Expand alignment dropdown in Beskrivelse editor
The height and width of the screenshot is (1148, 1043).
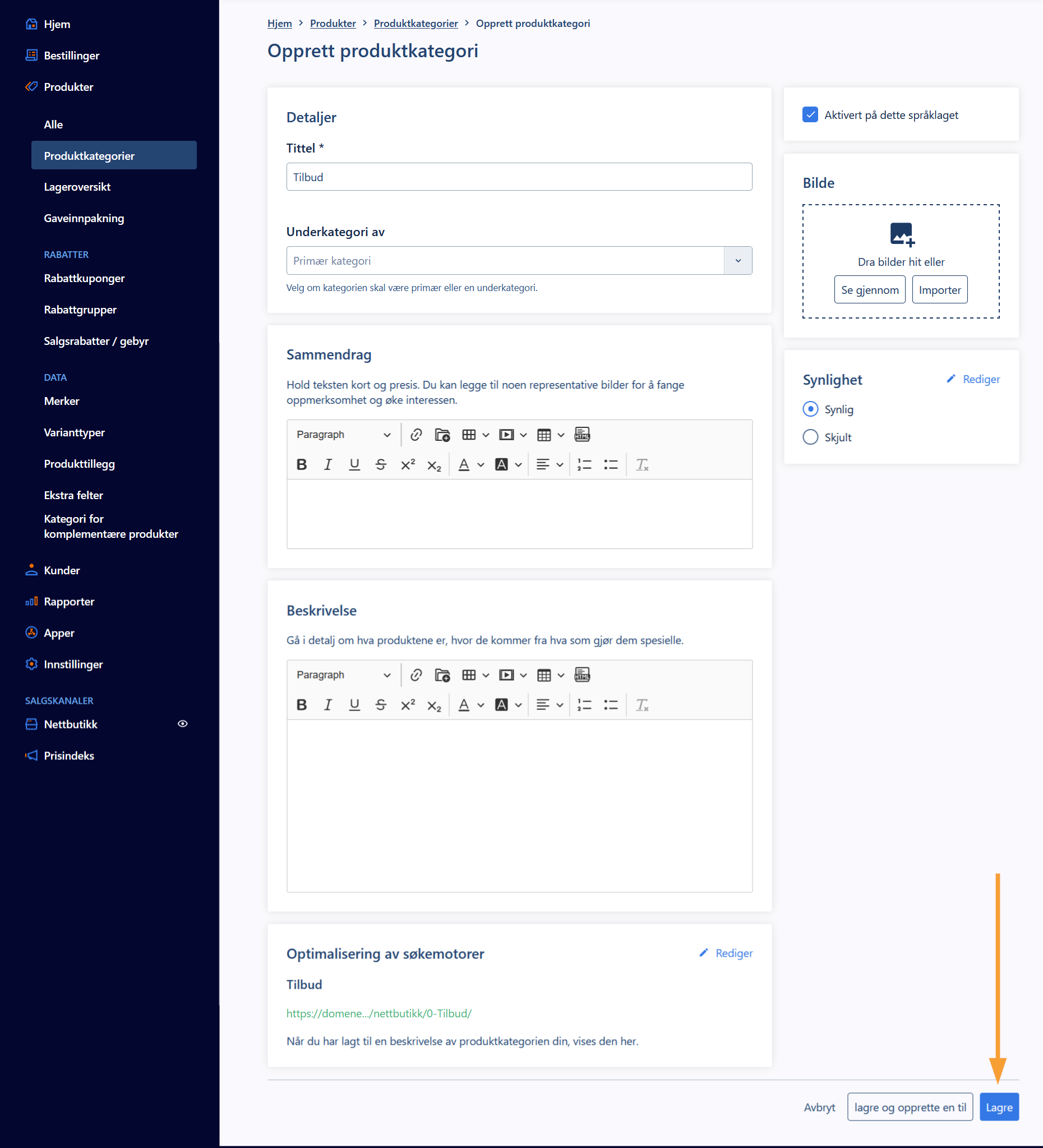pyautogui.click(x=560, y=705)
